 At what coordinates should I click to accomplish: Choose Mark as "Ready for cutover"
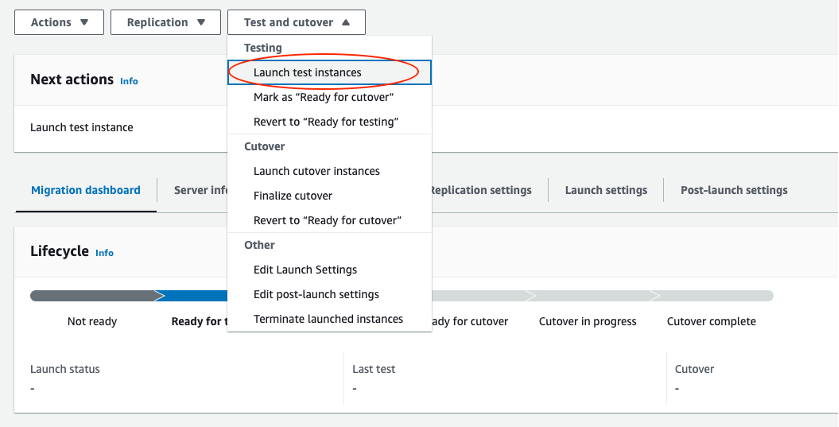323,97
